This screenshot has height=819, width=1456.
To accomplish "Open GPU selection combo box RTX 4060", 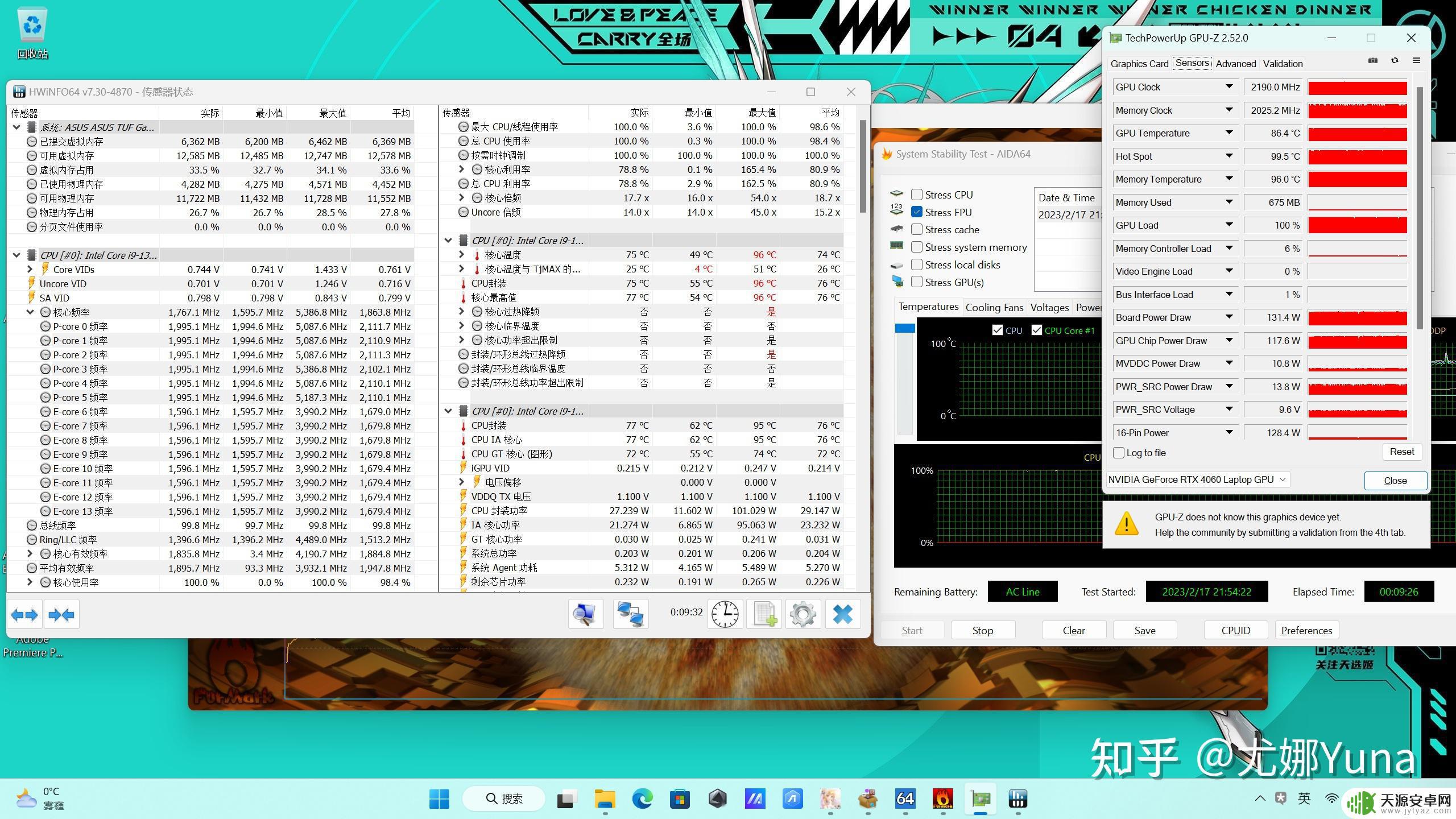I will pyautogui.click(x=1197, y=479).
